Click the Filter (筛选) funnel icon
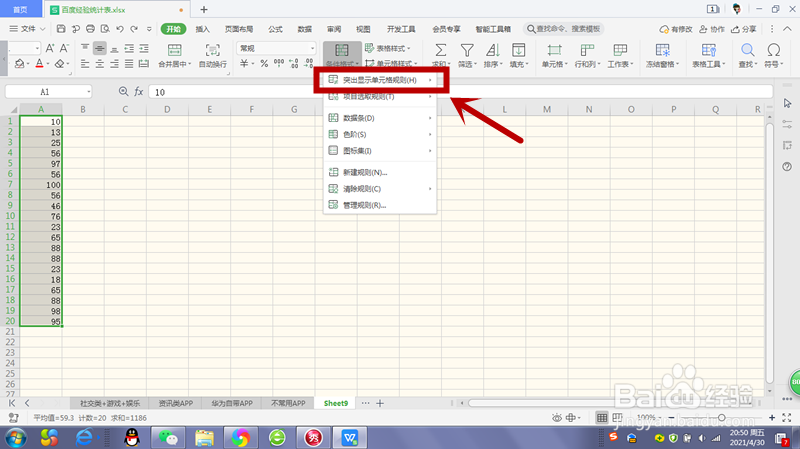The width and height of the screenshot is (800, 449). coord(466,50)
